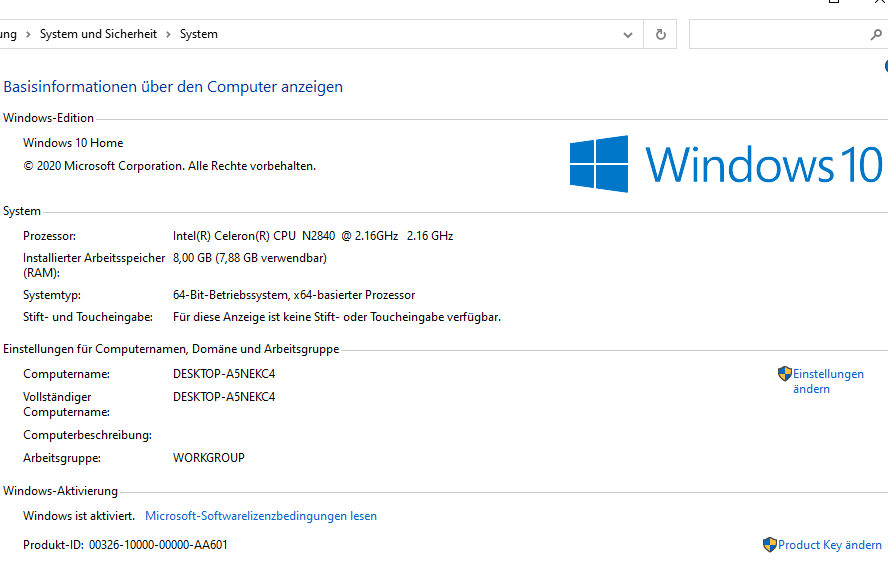Select DESKTOP-A5NEKC4 next to Vollständiger Computername
The image size is (888, 573).
point(224,397)
